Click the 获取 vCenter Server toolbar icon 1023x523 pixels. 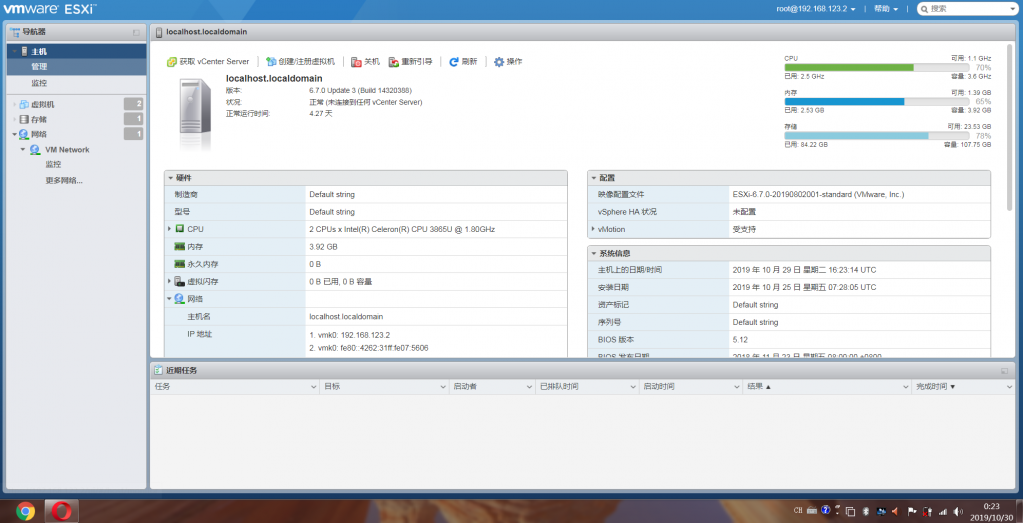click(172, 62)
